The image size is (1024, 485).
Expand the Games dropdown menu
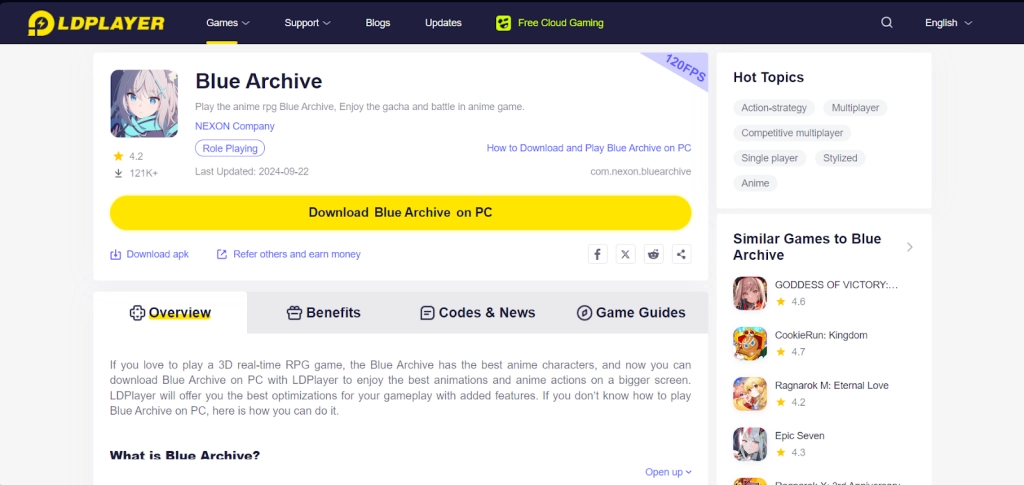[x=228, y=23]
